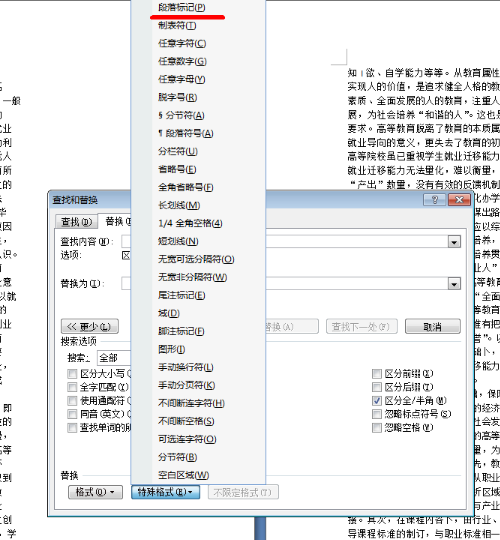Uncheck the 区分全/半角 checkbox
This screenshot has width=500, height=540.
tap(377, 401)
